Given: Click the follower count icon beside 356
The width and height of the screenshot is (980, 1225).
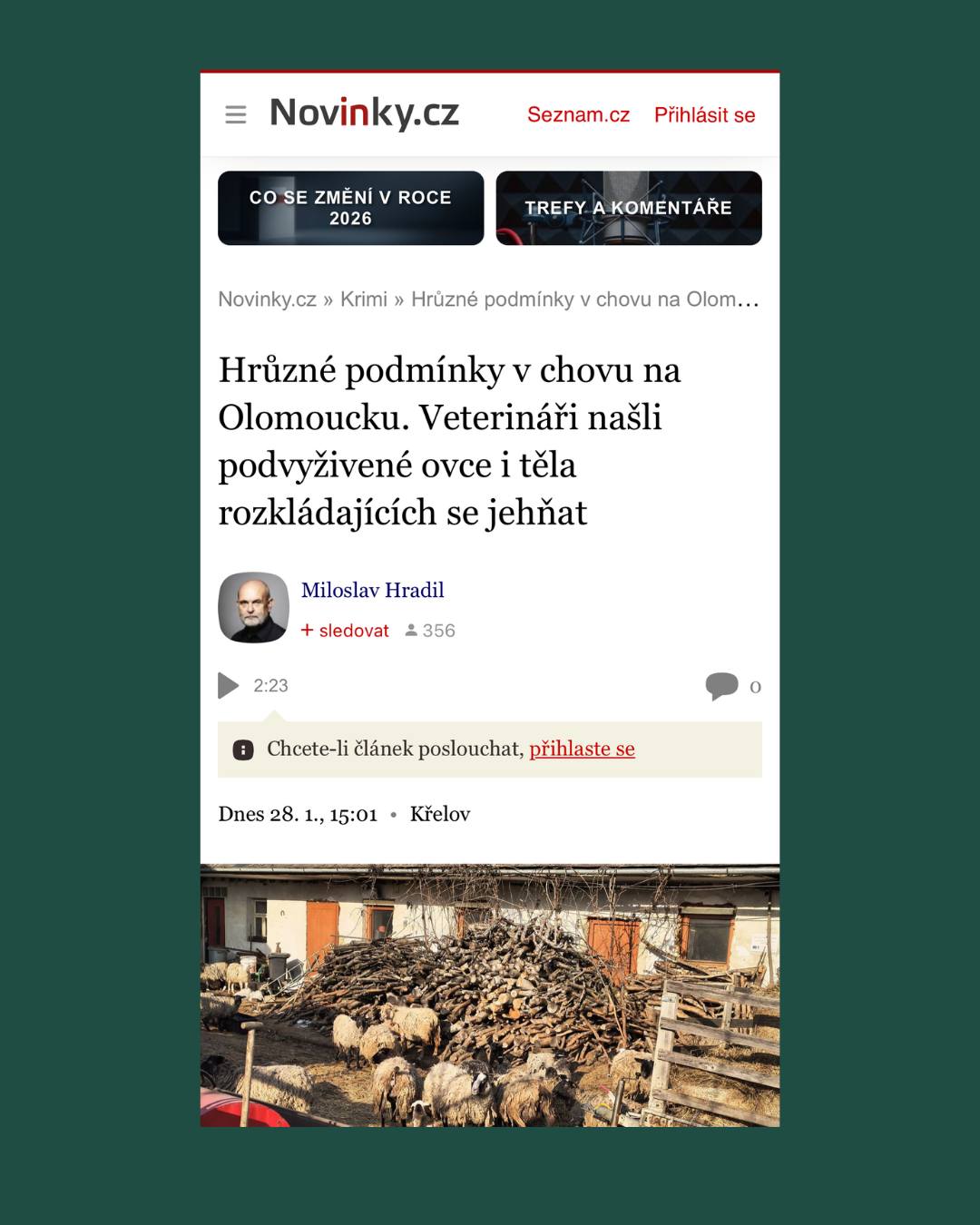Looking at the screenshot, I should pyautogui.click(x=411, y=630).
